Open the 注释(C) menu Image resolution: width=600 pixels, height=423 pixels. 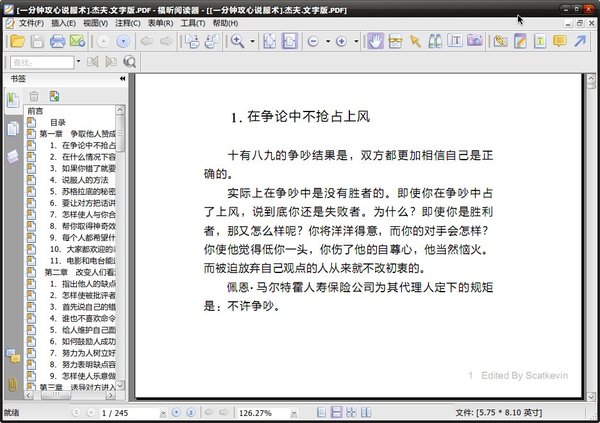128,23
